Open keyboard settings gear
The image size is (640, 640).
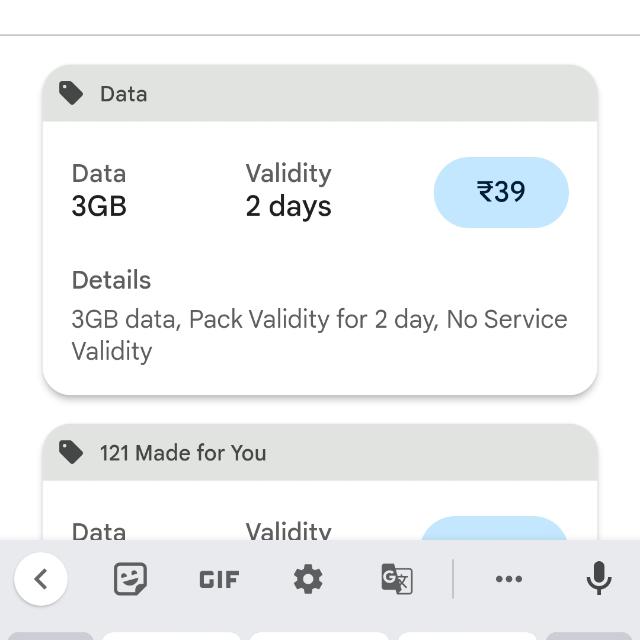(x=308, y=579)
